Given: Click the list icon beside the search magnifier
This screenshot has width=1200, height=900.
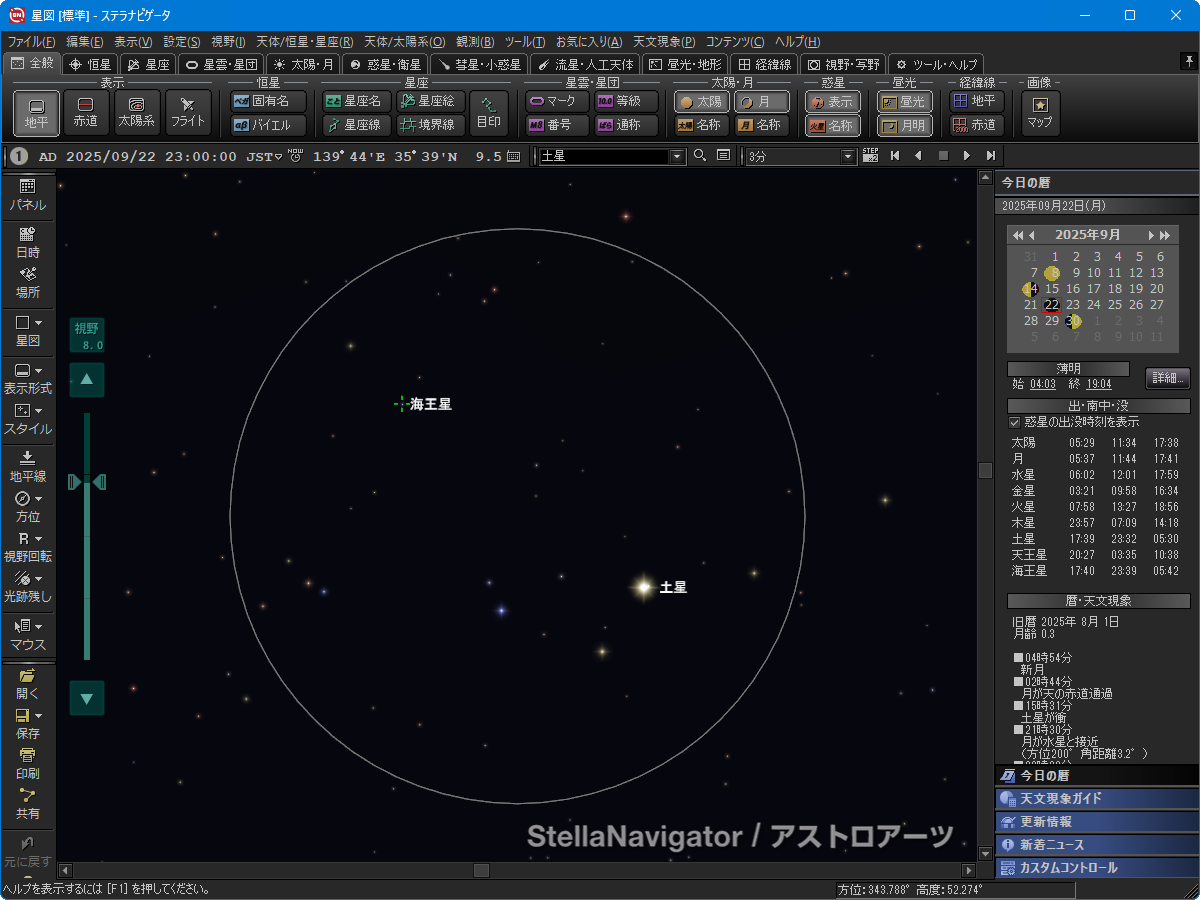Looking at the screenshot, I should click(x=723, y=156).
